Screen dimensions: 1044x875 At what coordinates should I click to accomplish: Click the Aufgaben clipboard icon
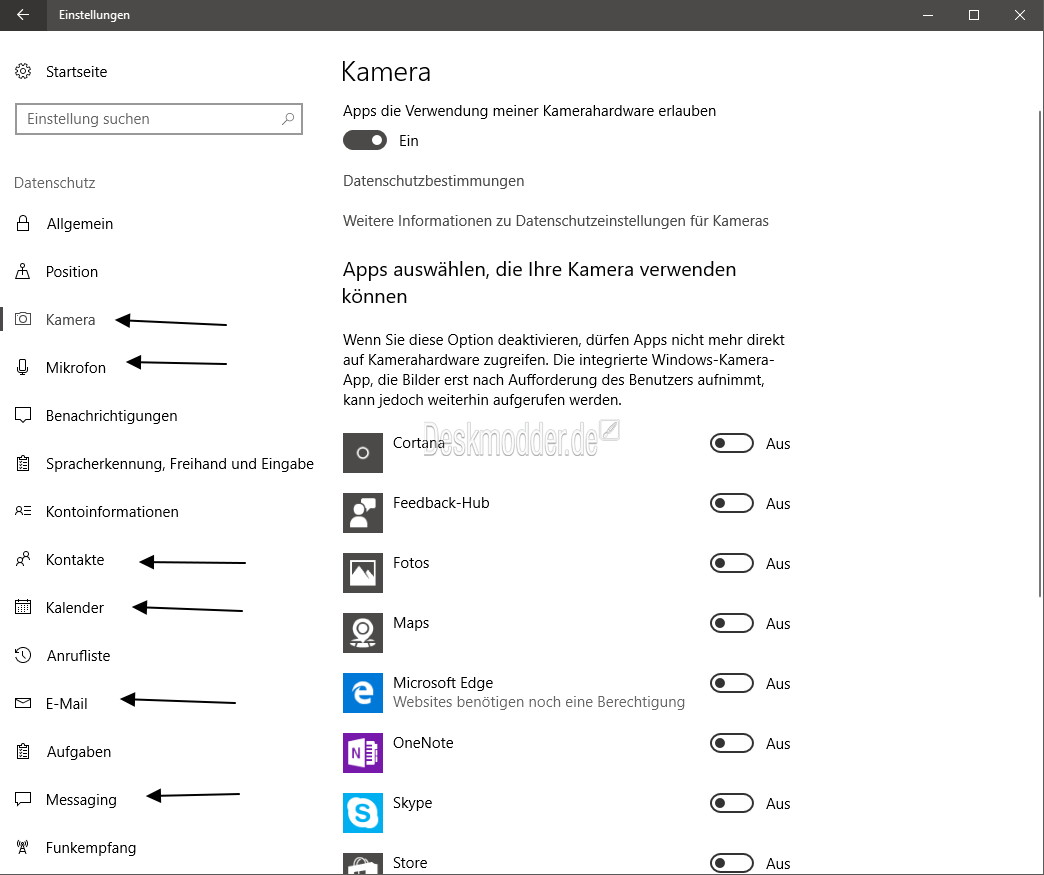tap(23, 751)
